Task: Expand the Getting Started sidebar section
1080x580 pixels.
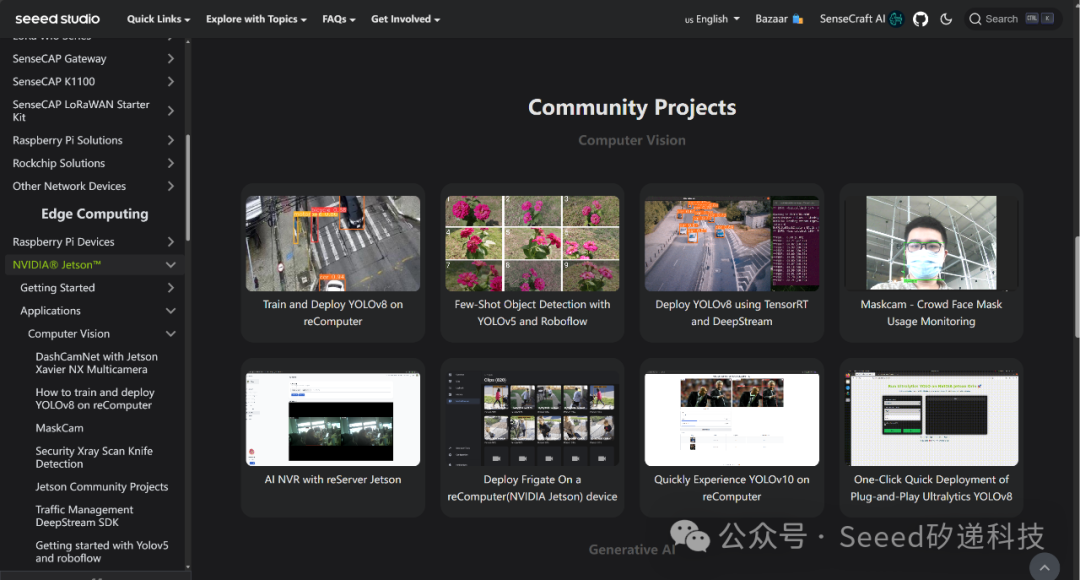Action: 170,288
